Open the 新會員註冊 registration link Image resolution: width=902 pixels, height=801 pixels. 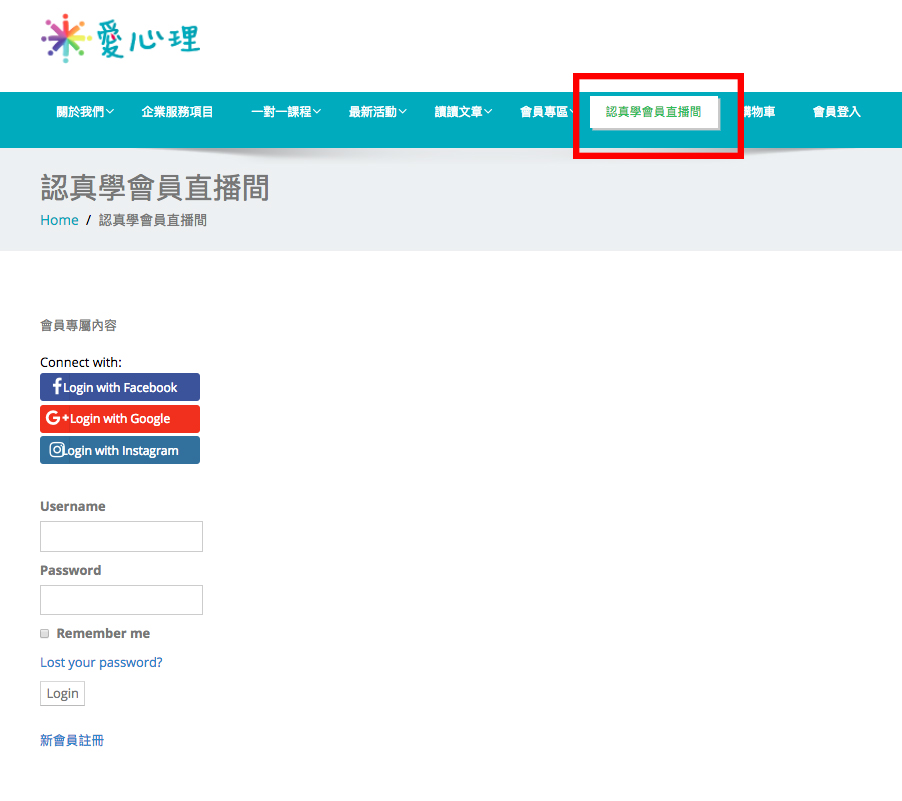point(72,740)
